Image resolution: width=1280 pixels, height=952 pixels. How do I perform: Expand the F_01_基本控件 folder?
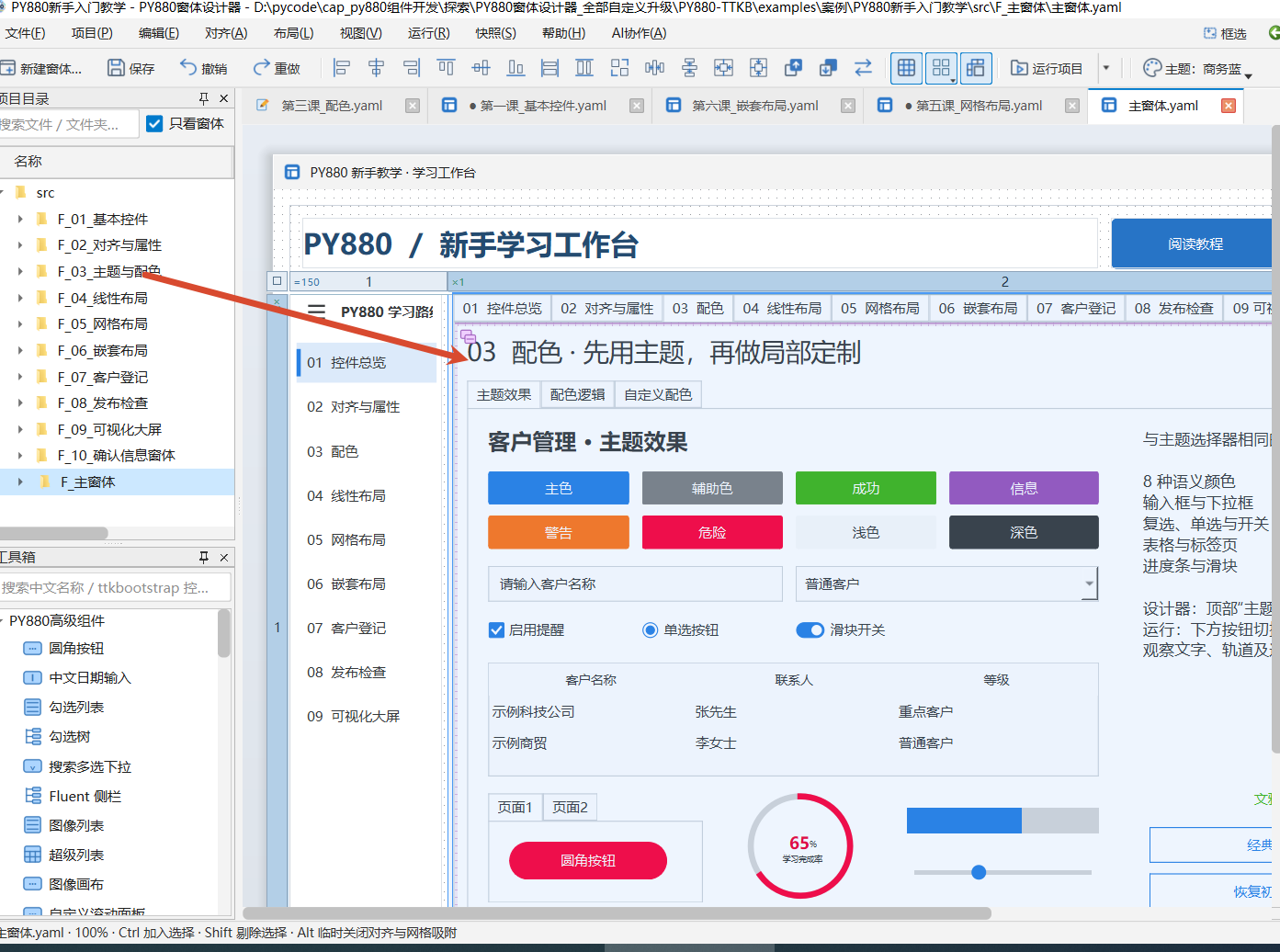click(20, 220)
